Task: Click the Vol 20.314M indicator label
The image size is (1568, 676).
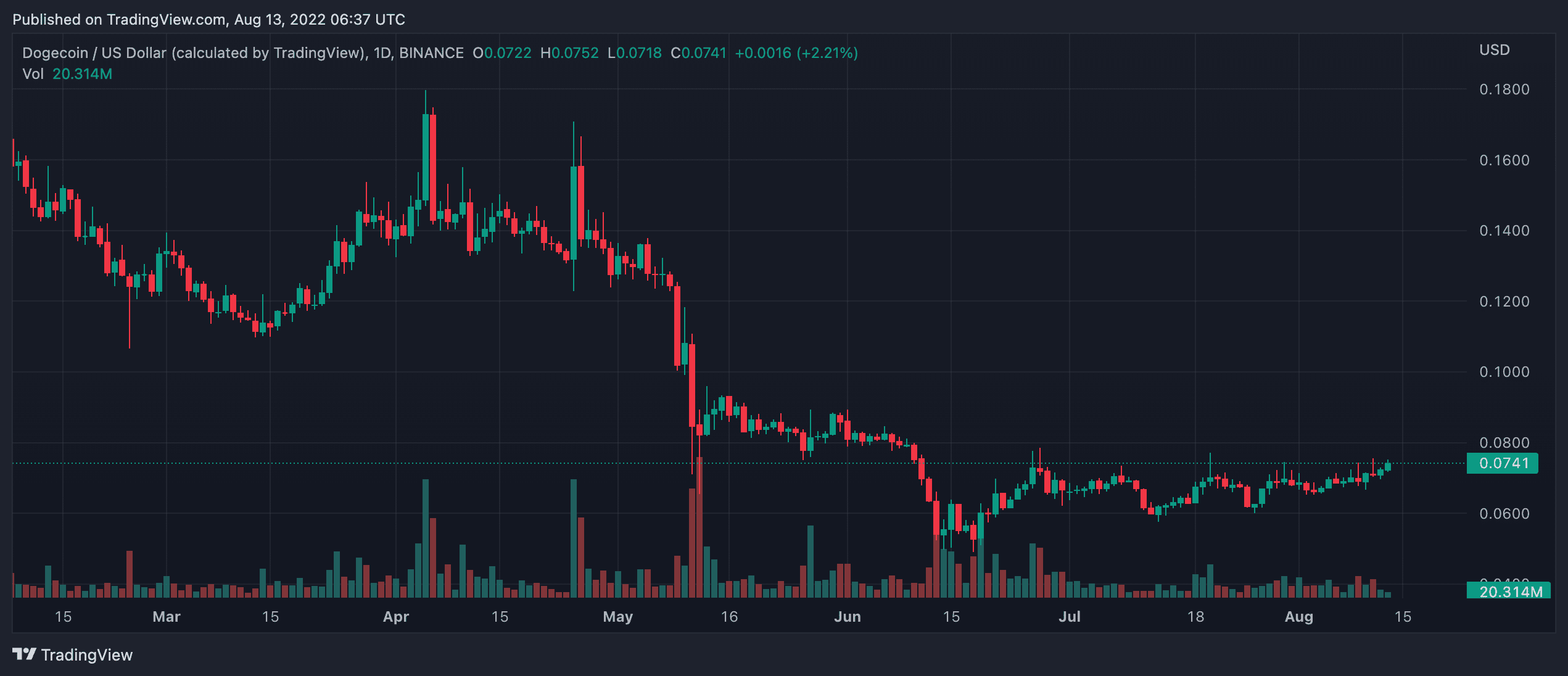Action: point(67,74)
